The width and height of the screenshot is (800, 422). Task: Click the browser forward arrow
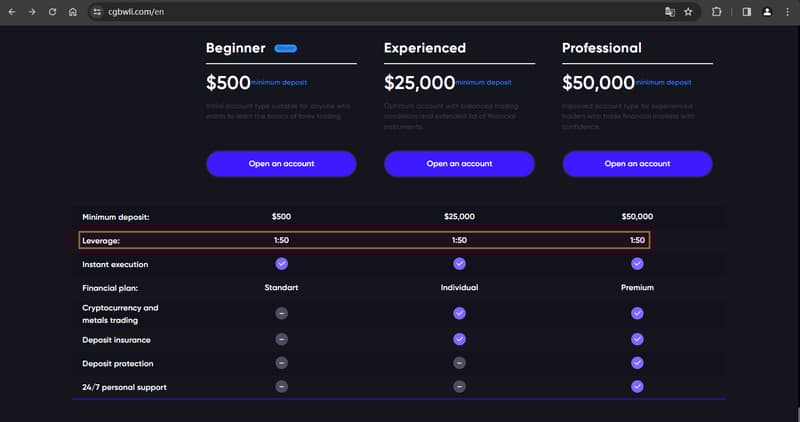pyautogui.click(x=32, y=12)
